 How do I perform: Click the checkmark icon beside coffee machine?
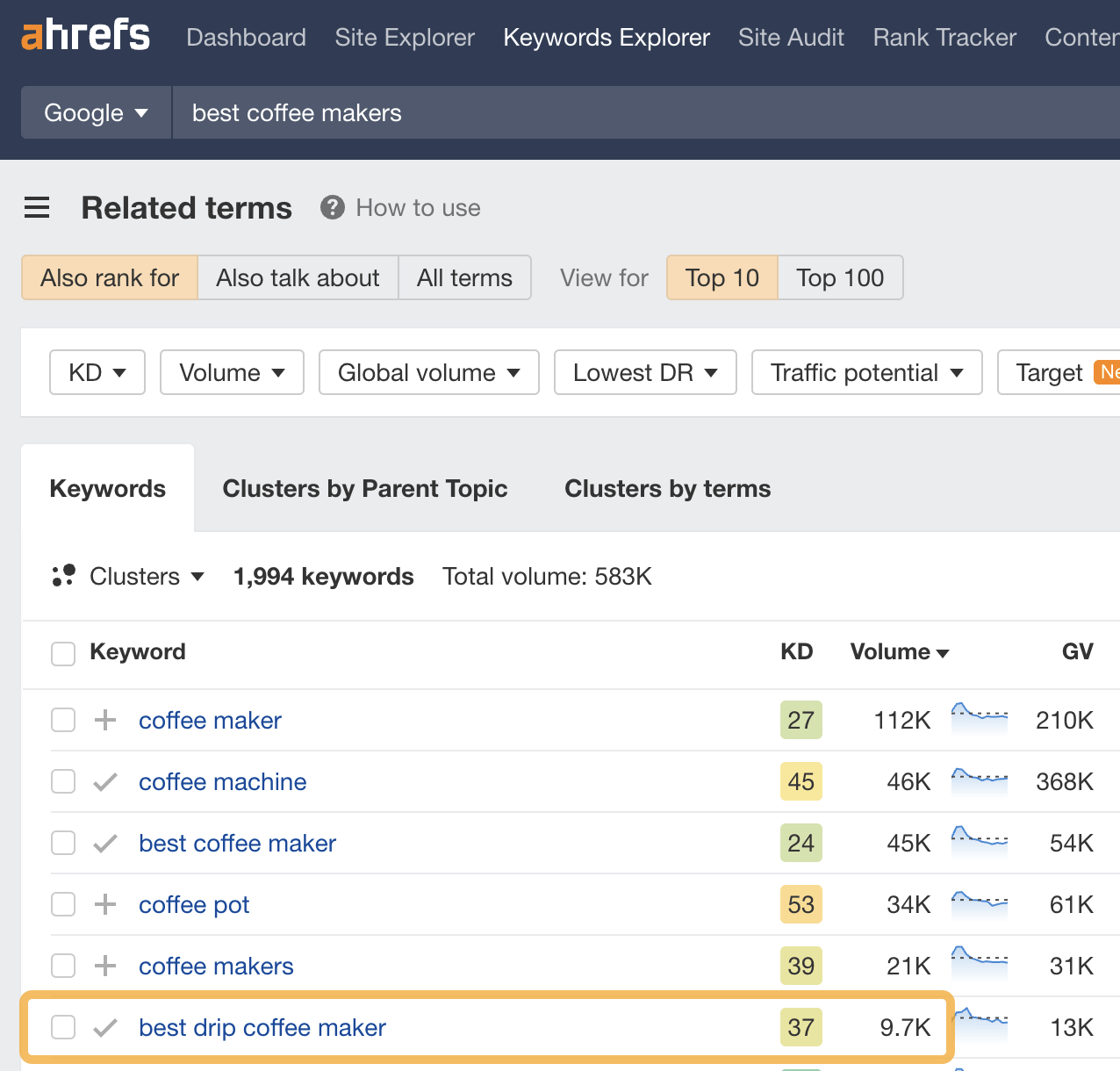[x=104, y=781]
